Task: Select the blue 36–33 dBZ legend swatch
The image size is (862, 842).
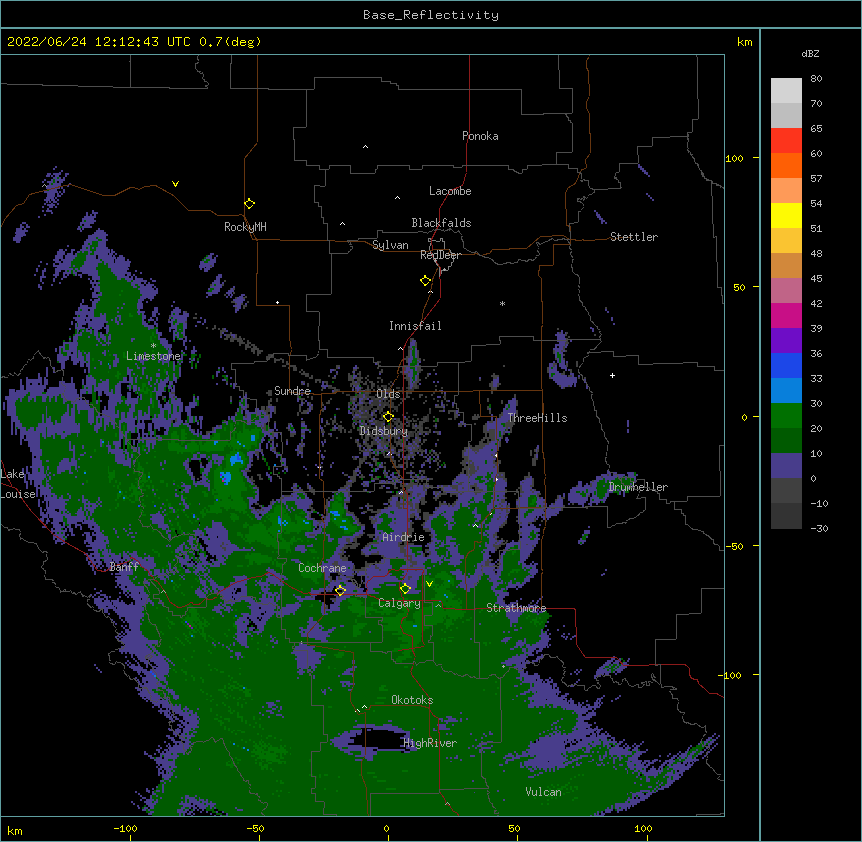Action: pos(786,366)
